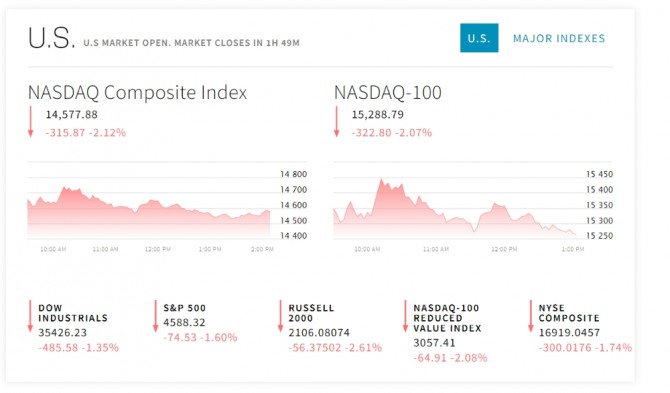670x393 pixels.
Task: Click the S&P 500 down arrow icon
Action: [155, 316]
